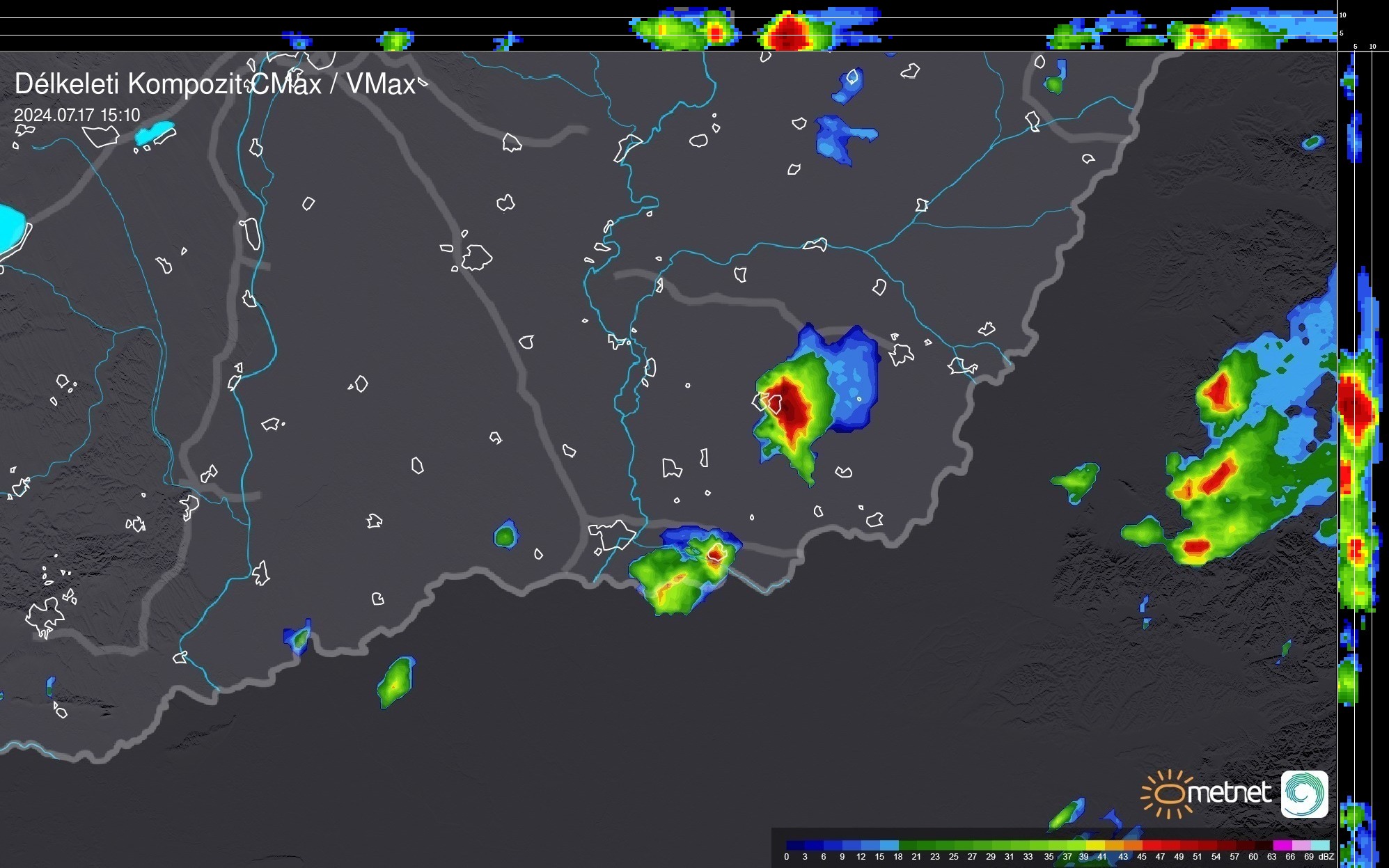Click the small cyan lake near the timestamp

pos(155,132)
